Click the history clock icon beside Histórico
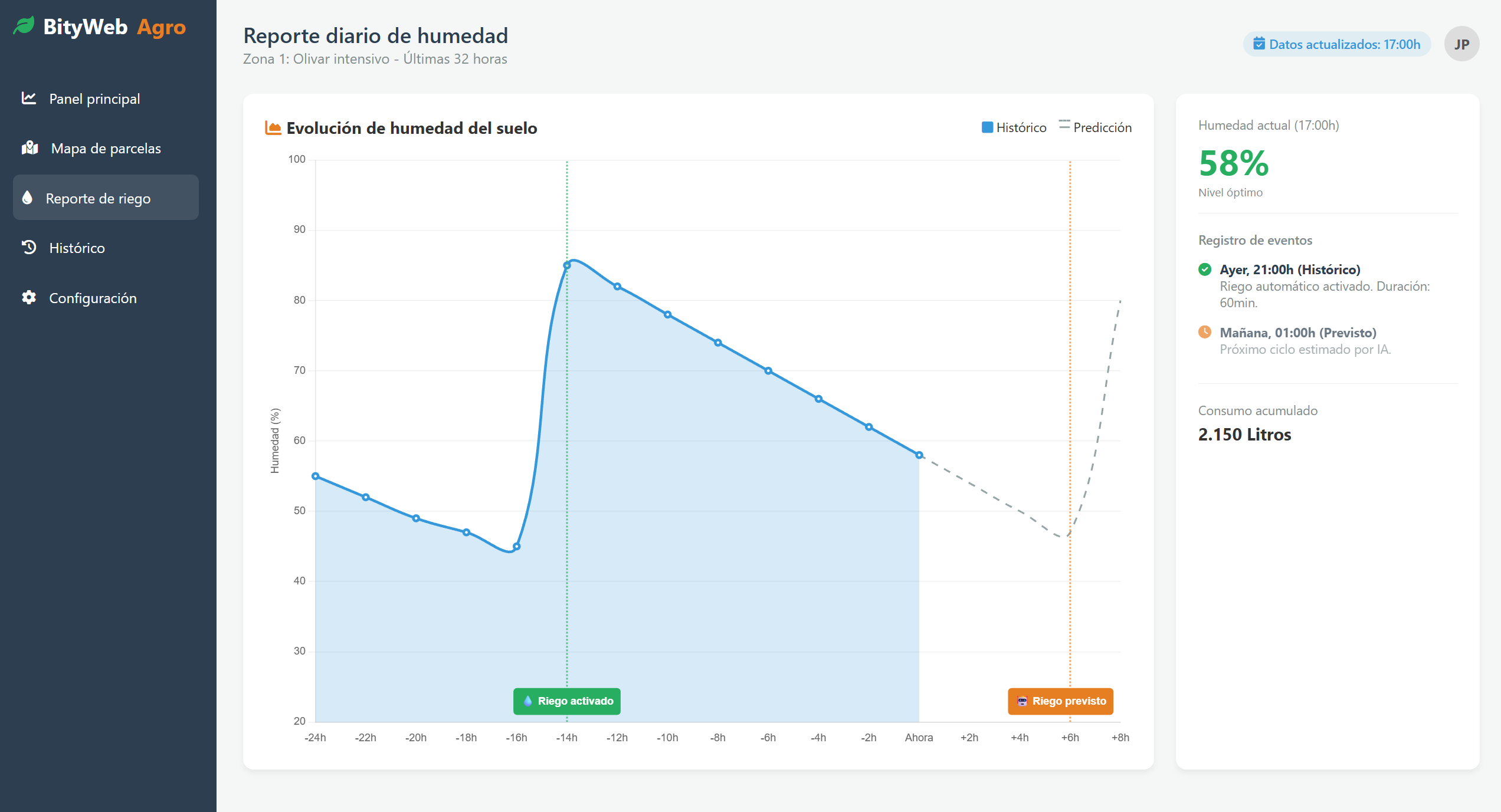Viewport: 1501px width, 812px height. pos(28,248)
